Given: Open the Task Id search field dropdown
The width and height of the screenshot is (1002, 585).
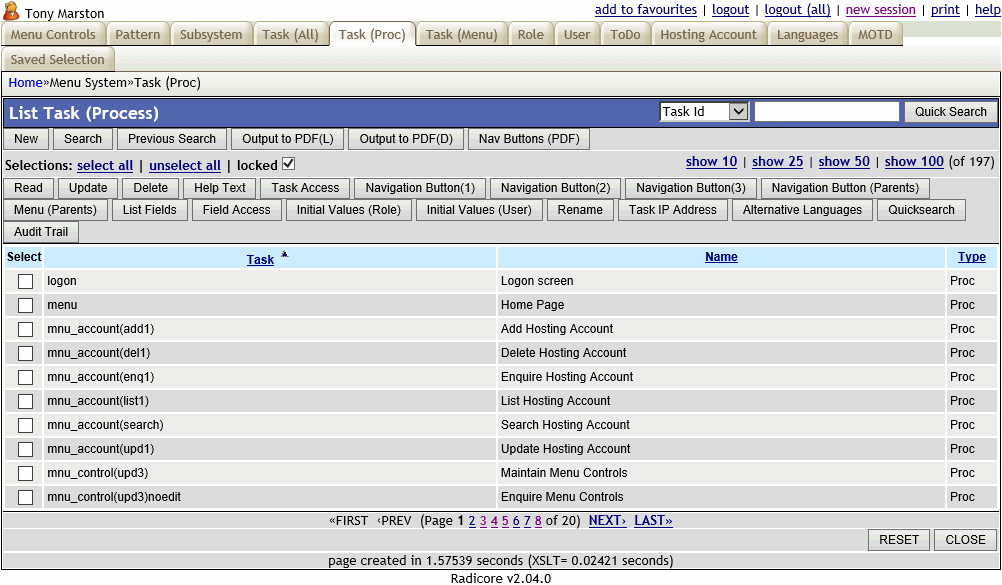Looking at the screenshot, I should coord(737,111).
